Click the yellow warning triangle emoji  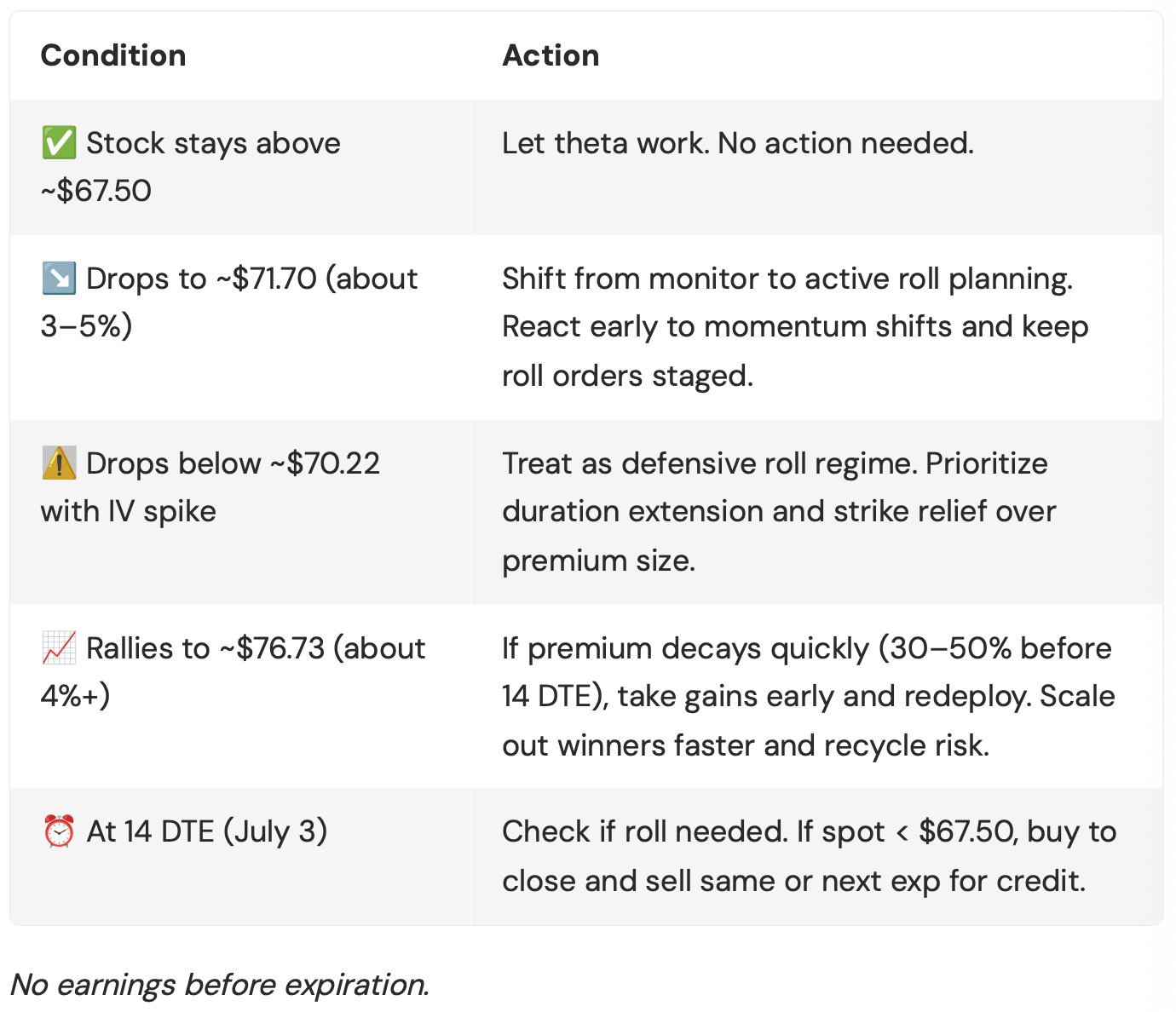(59, 463)
